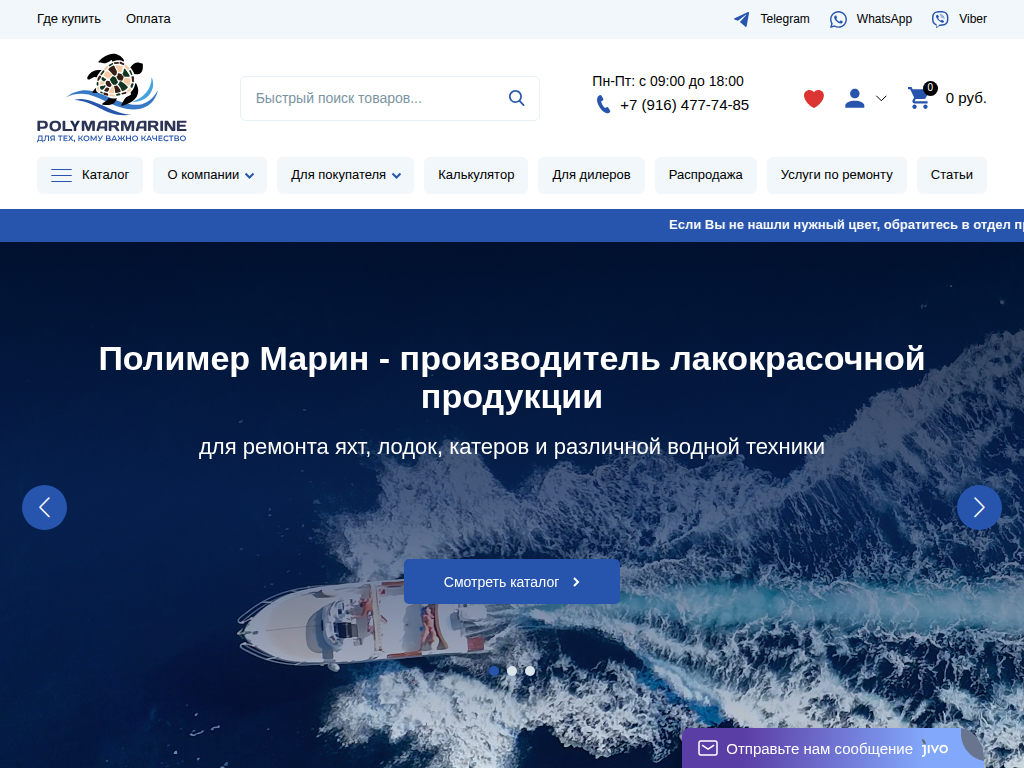Expand the account chevron dropdown
Image resolution: width=1024 pixels, height=768 pixels.
click(881, 98)
